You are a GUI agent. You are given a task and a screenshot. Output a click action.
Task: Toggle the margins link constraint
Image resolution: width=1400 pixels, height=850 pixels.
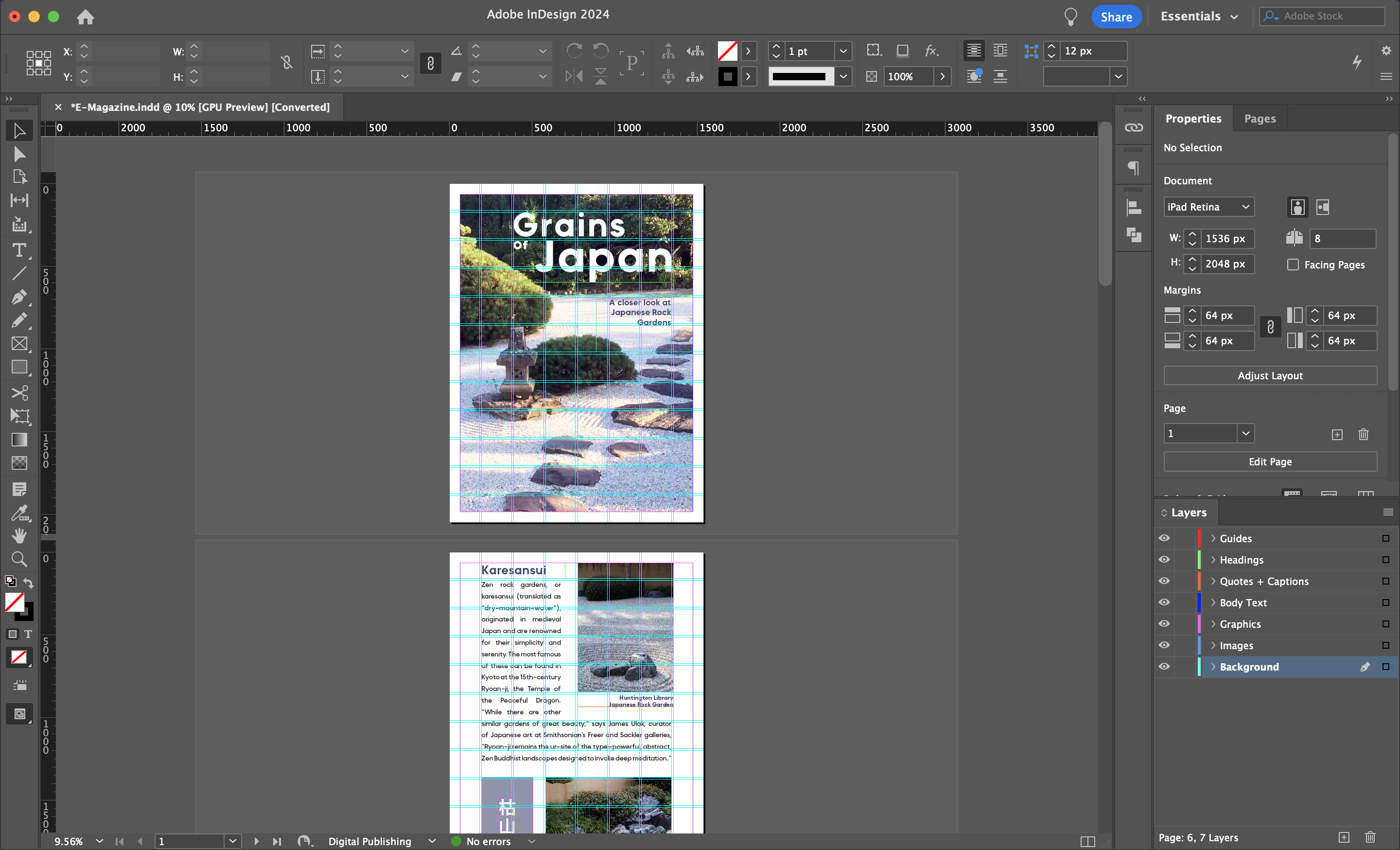tap(1271, 328)
